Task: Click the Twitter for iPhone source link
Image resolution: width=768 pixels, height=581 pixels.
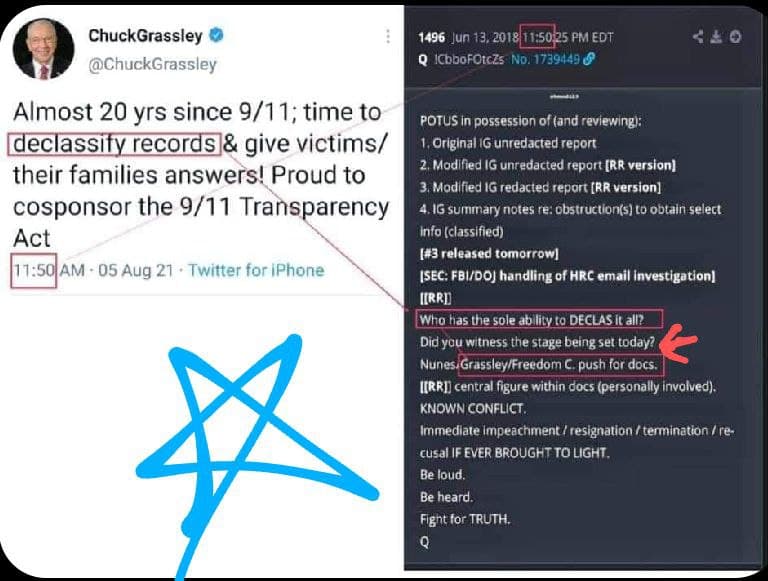Action: click(x=256, y=270)
